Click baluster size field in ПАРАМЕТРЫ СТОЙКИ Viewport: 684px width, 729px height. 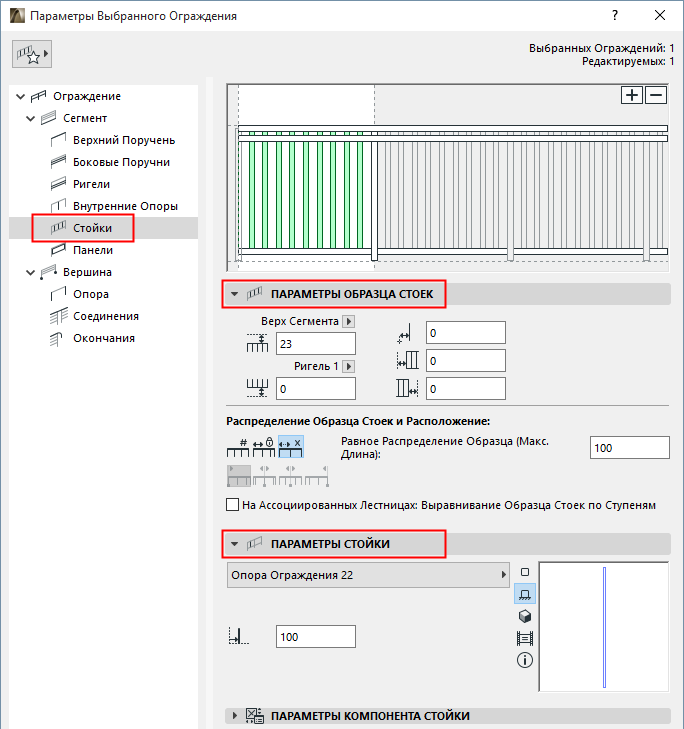[x=316, y=636]
